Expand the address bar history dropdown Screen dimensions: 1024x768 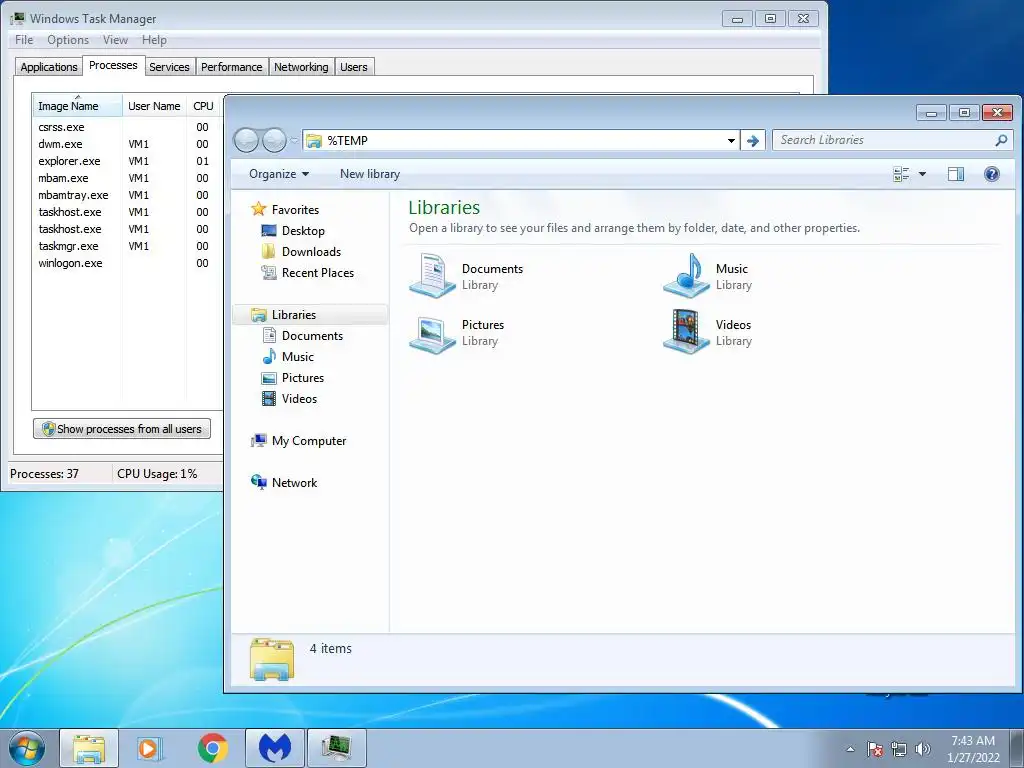[x=731, y=140]
